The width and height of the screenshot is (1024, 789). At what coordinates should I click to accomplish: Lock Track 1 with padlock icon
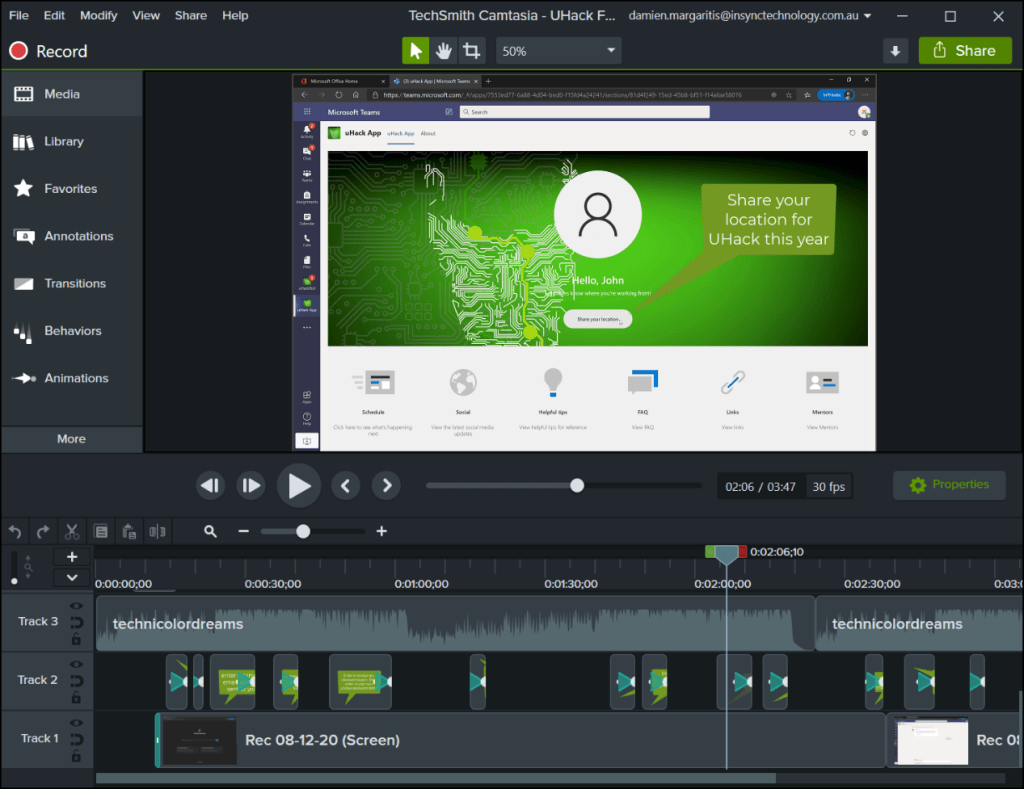tap(76, 756)
